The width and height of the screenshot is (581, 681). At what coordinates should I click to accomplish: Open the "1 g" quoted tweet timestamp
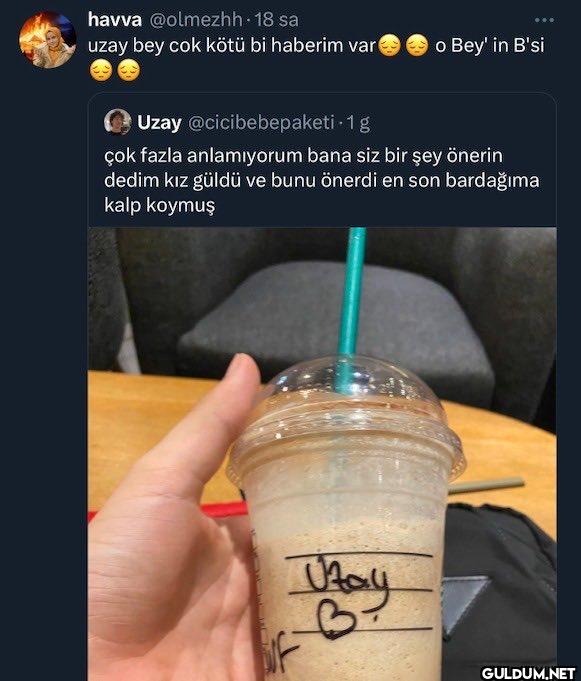(x=358, y=123)
